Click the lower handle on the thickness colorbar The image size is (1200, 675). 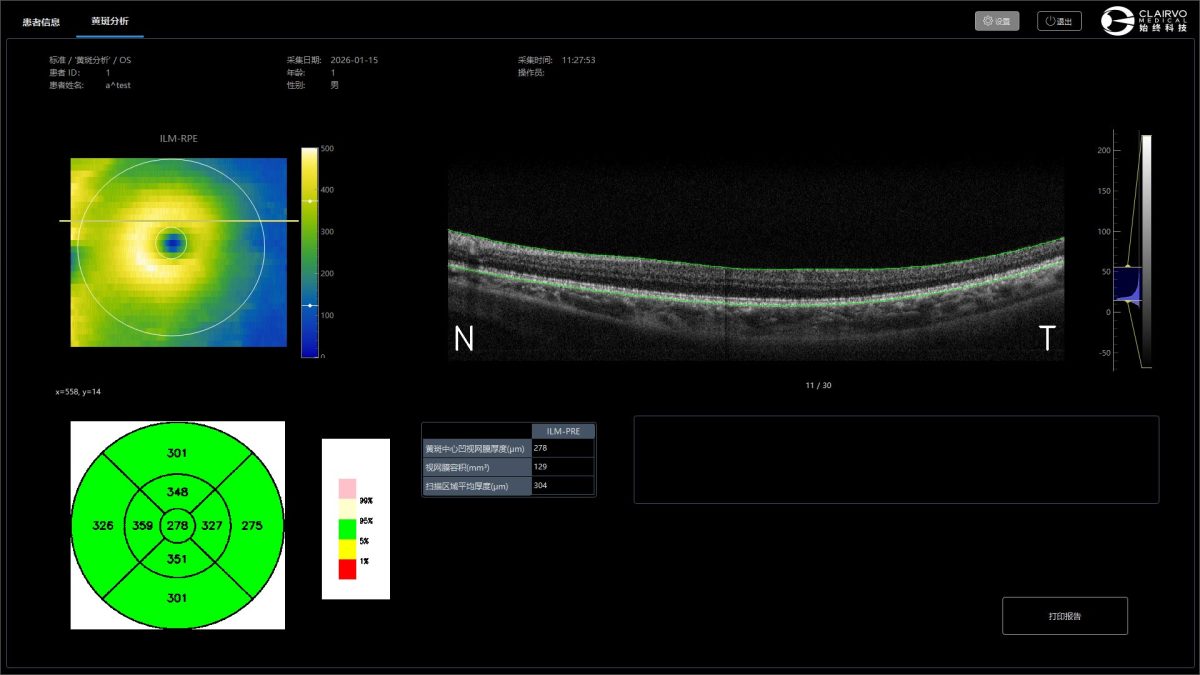click(310, 305)
